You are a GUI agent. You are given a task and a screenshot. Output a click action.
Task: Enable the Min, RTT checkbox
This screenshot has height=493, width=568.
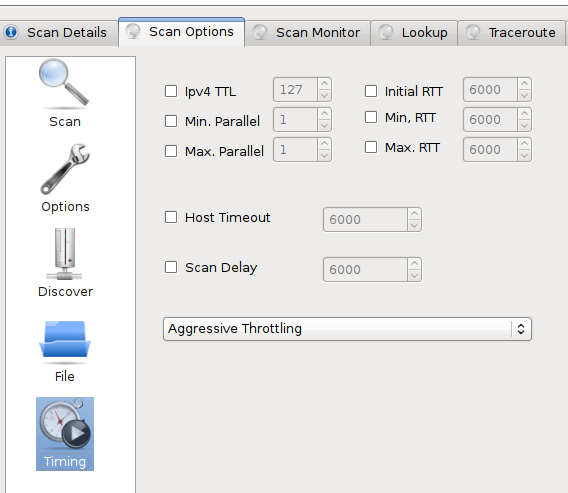[x=371, y=117]
